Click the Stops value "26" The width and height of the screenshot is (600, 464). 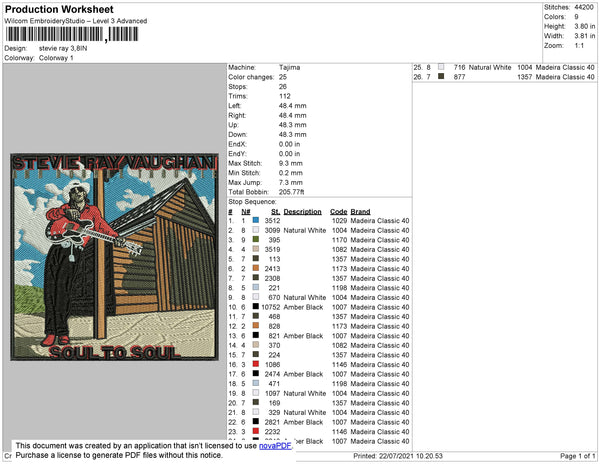(283, 86)
